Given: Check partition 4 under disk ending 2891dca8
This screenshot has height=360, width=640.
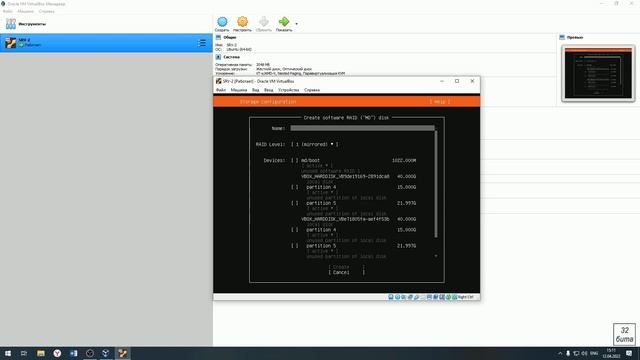Looking at the screenshot, I should click(x=294, y=187).
